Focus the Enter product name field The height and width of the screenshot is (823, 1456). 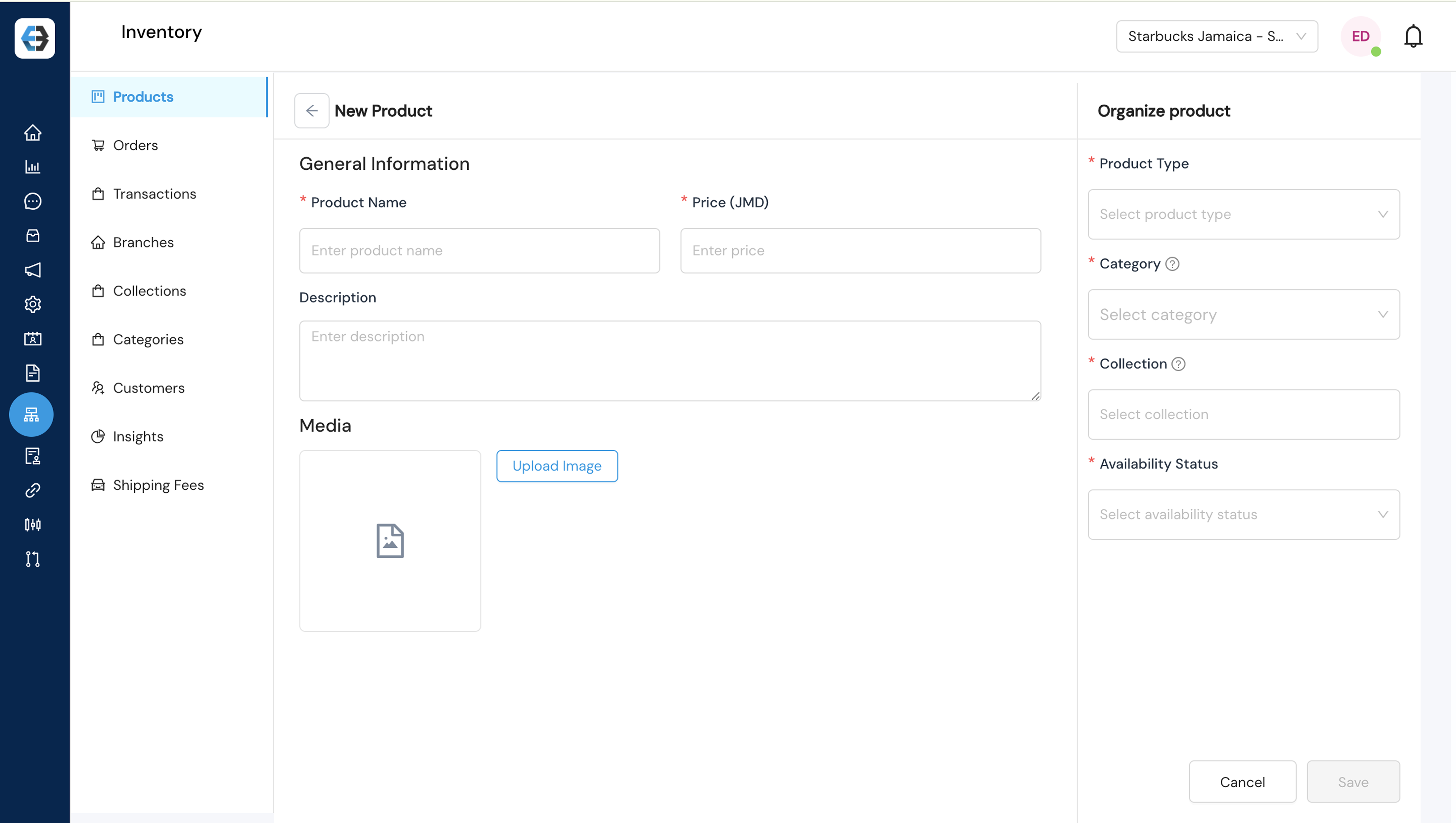tap(479, 251)
